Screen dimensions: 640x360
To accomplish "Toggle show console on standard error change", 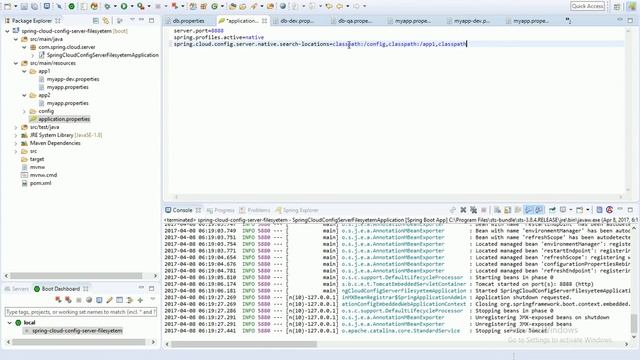I will [x=539, y=210].
